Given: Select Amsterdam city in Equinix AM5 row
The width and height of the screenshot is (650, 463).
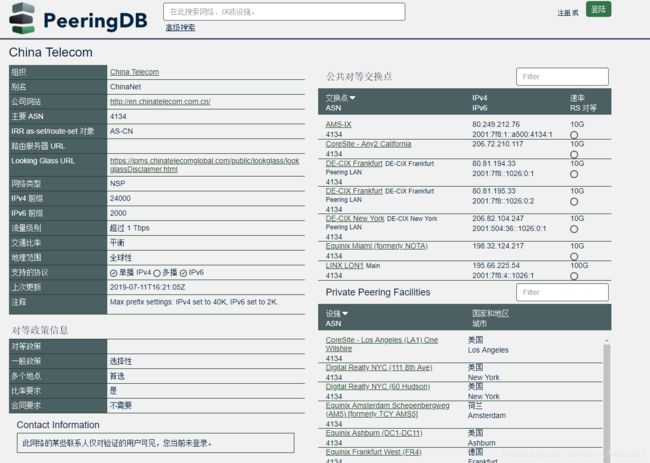Looking at the screenshot, I should (x=487, y=415).
